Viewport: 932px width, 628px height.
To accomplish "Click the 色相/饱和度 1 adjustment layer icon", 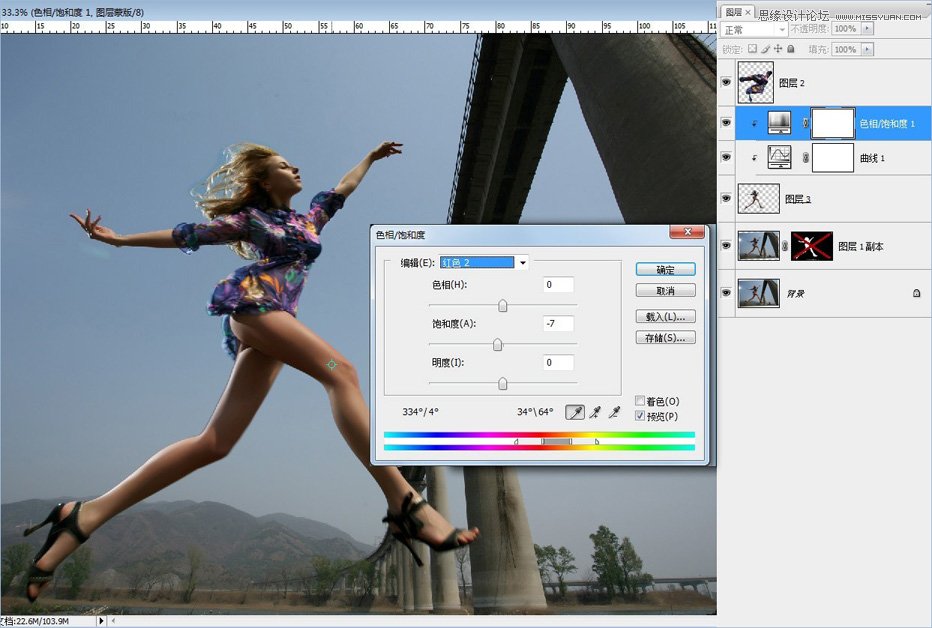I will click(x=779, y=122).
